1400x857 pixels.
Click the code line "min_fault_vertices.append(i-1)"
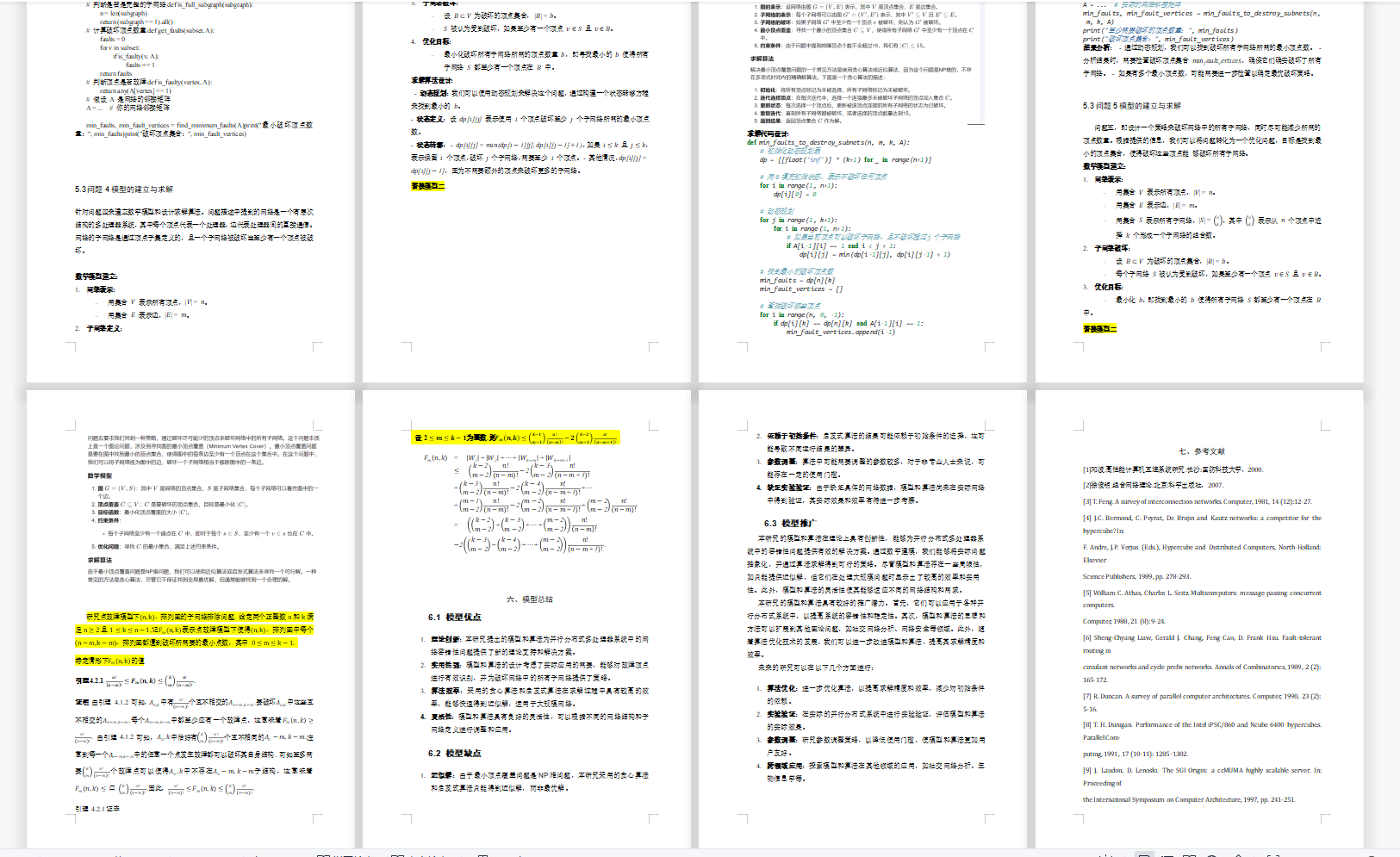pos(840,332)
